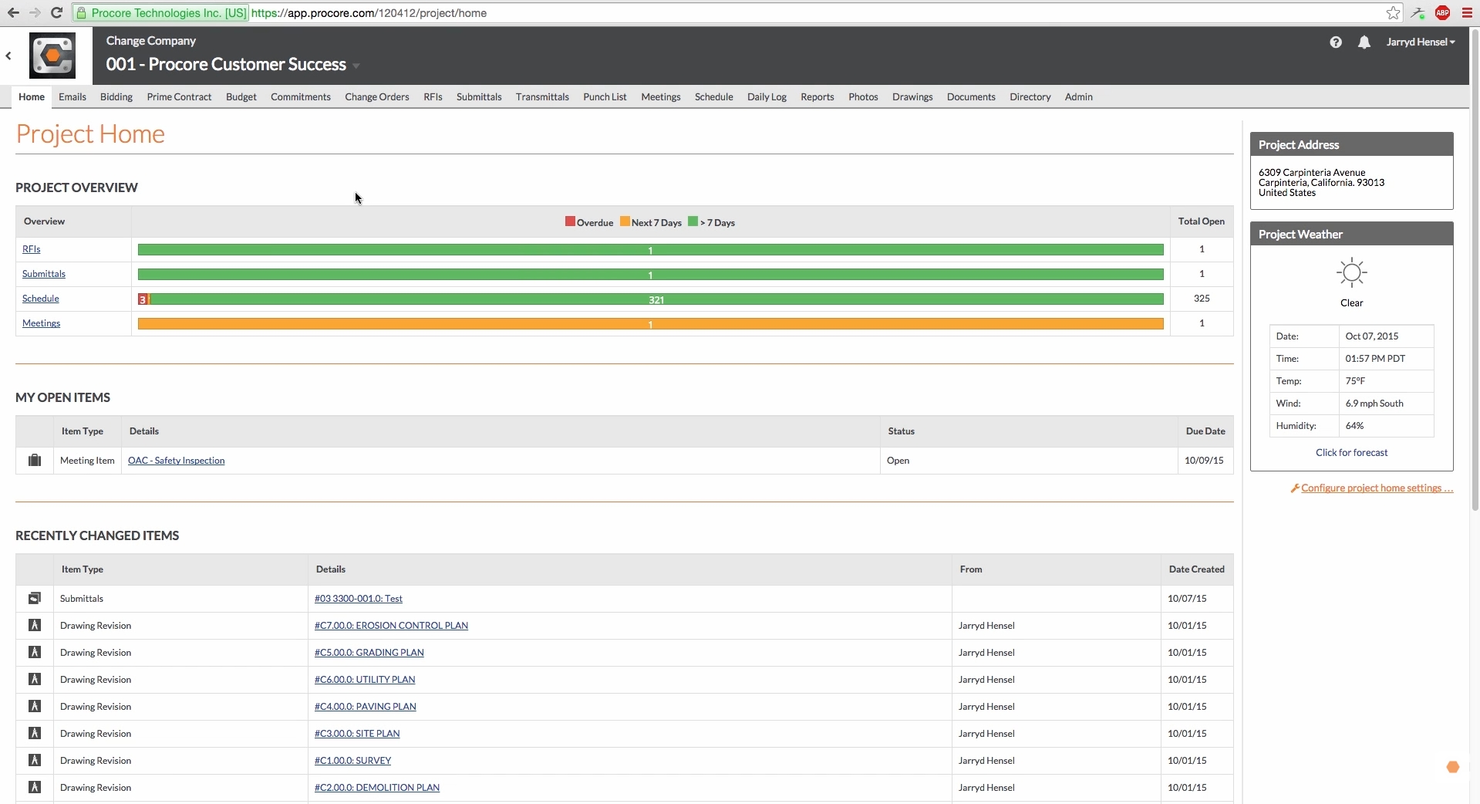The height and width of the screenshot is (804, 1480).
Task: Click the Drawing Revision icon beside SURVEY
Action: [34, 760]
